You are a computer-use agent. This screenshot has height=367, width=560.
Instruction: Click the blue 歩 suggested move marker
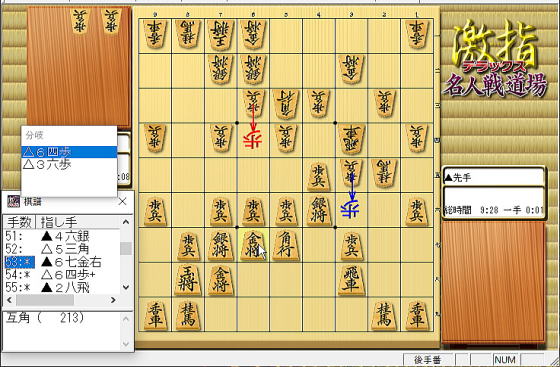[351, 209]
